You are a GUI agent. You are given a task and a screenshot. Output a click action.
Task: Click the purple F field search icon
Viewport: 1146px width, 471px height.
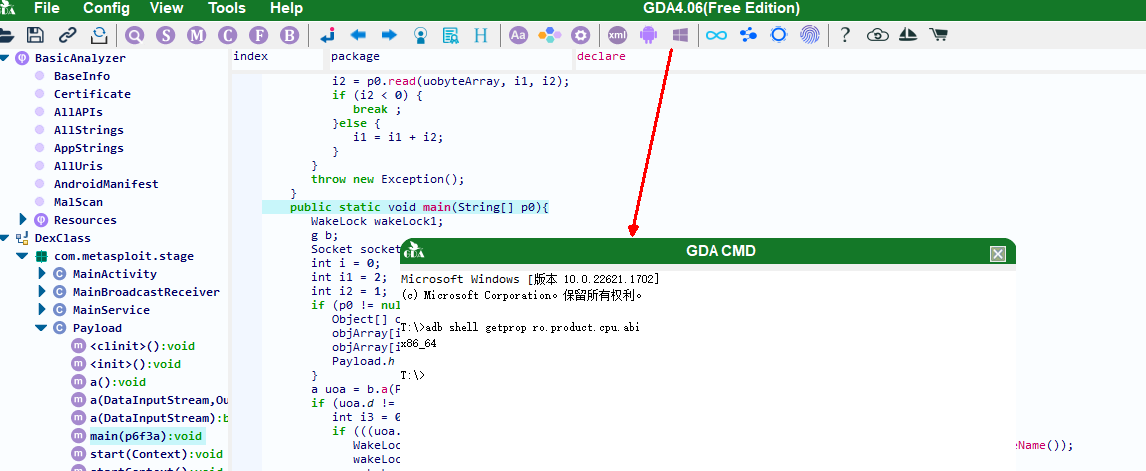click(x=259, y=34)
